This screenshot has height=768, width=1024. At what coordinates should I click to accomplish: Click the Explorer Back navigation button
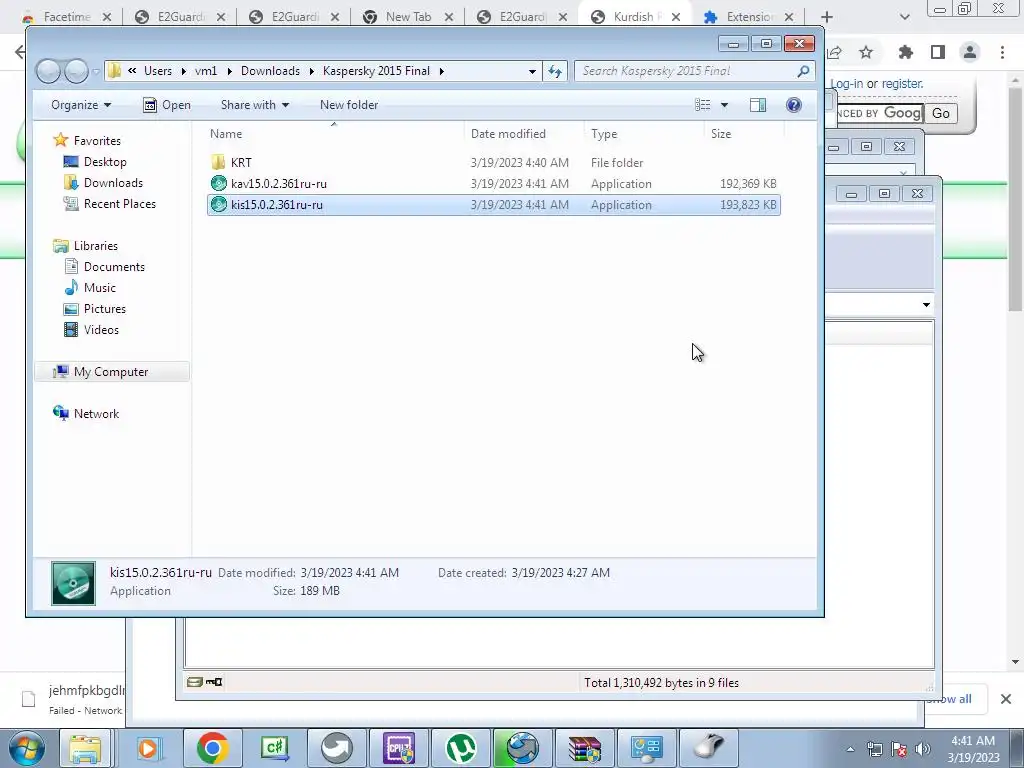click(x=48, y=71)
